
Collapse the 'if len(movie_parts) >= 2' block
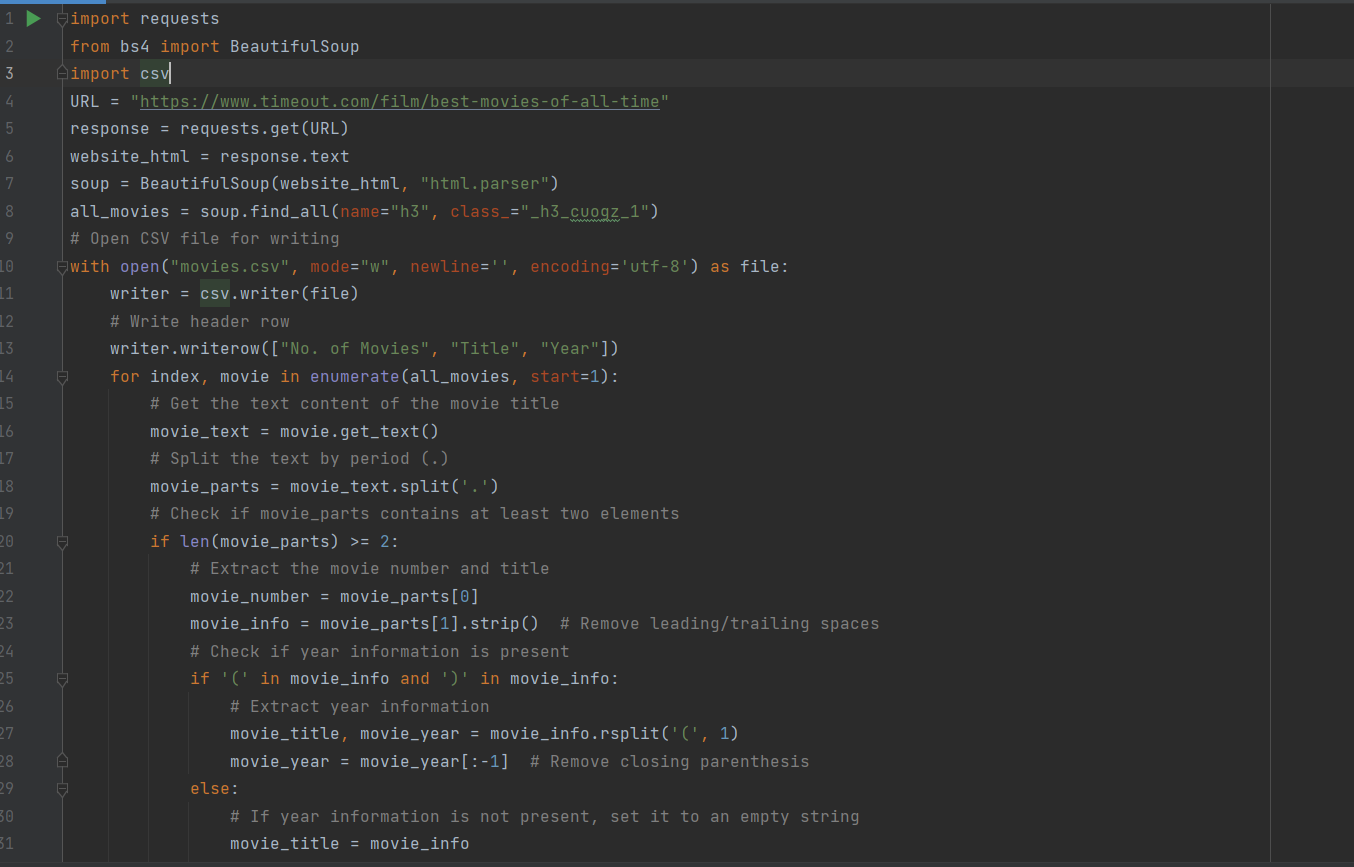tap(62, 541)
